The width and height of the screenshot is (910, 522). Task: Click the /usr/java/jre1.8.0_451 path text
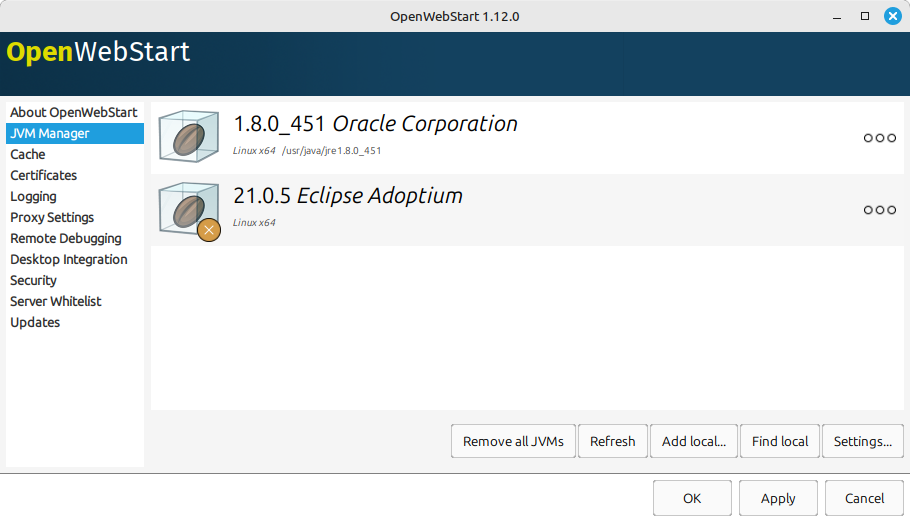pyautogui.click(x=331, y=150)
